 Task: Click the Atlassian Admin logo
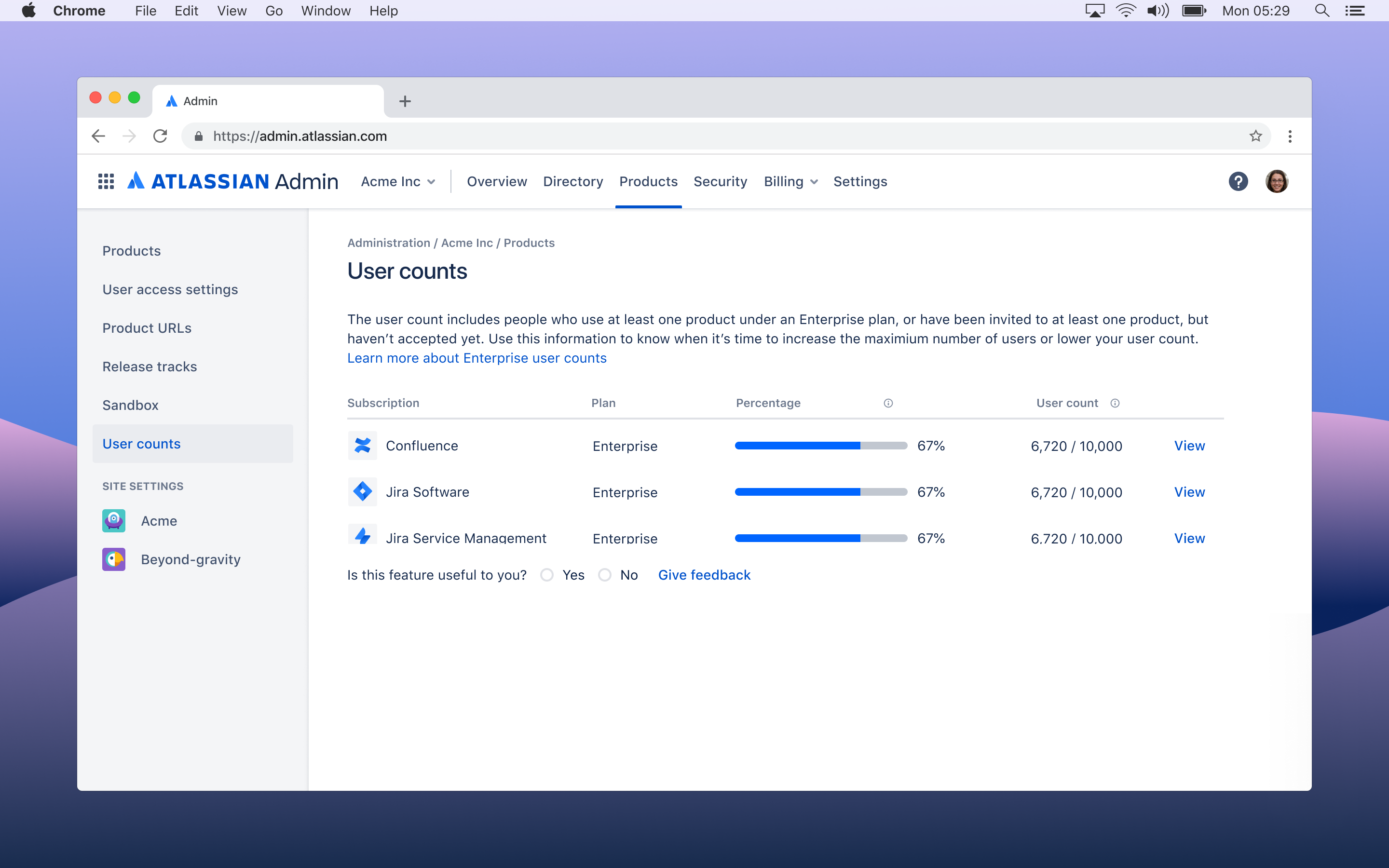[x=232, y=181]
